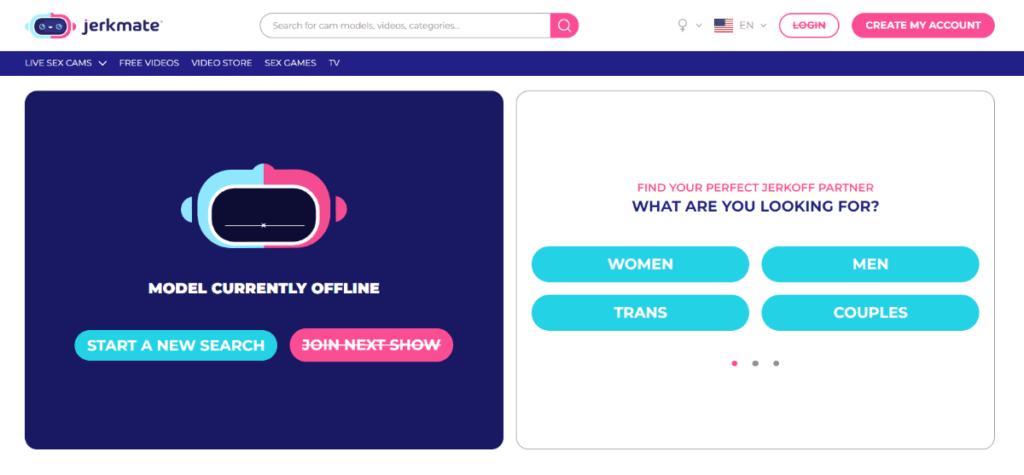Switch to the second carousel dot
This screenshot has height=475, width=1024.
point(755,363)
